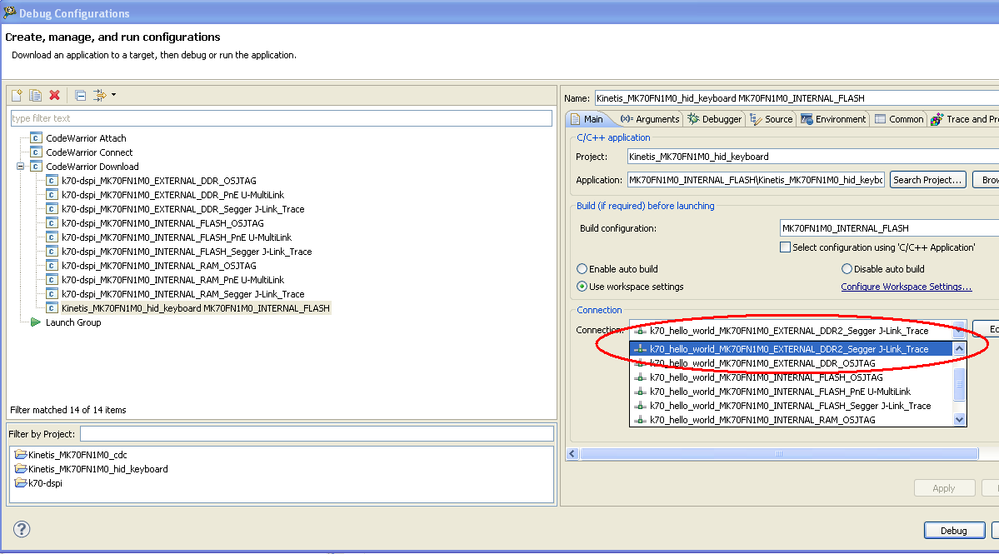Choose k70_hello_world INTERNAL_FLASH_OSJTAG connection
The width and height of the screenshot is (999, 554).
[x=790, y=378]
